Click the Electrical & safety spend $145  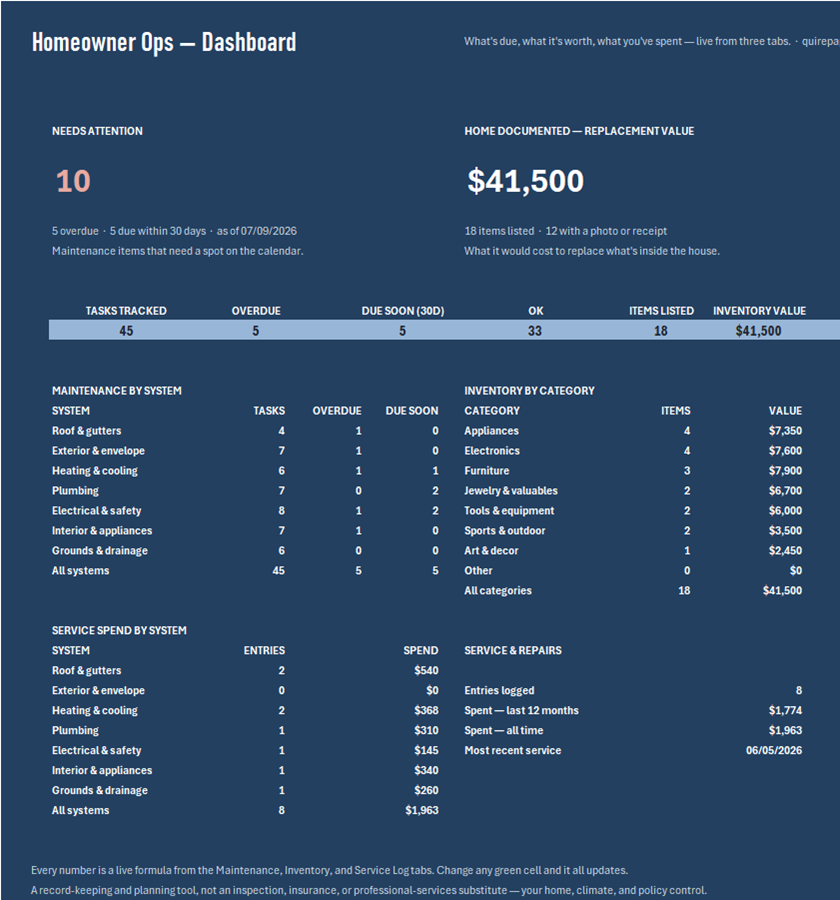pos(426,750)
